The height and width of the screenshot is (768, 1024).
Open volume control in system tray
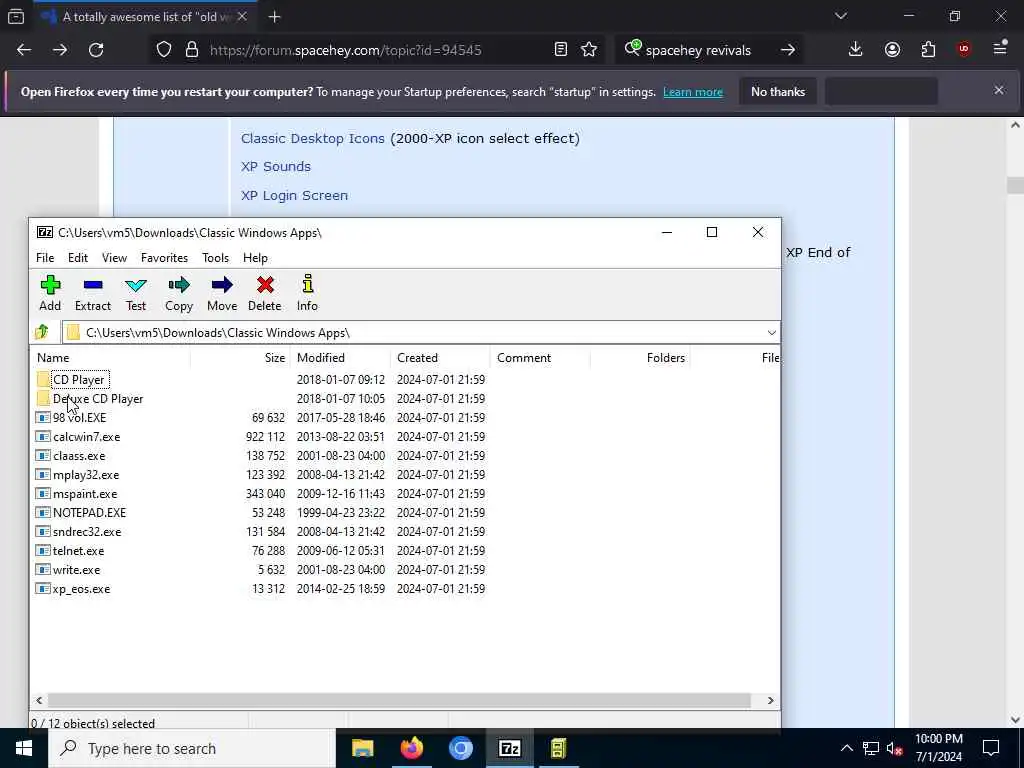pyautogui.click(x=895, y=748)
